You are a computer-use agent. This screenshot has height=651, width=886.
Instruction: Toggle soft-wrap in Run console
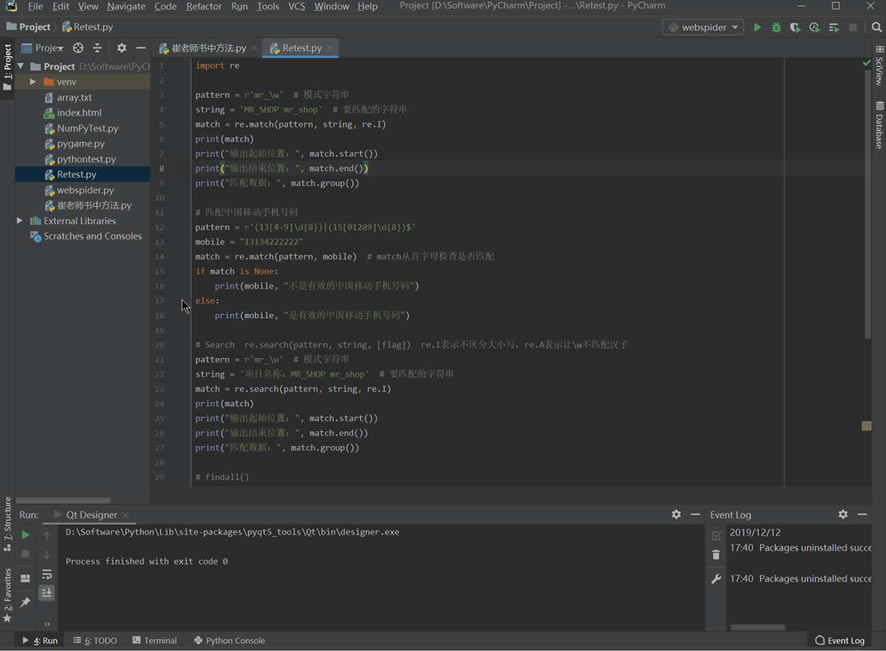(47, 574)
